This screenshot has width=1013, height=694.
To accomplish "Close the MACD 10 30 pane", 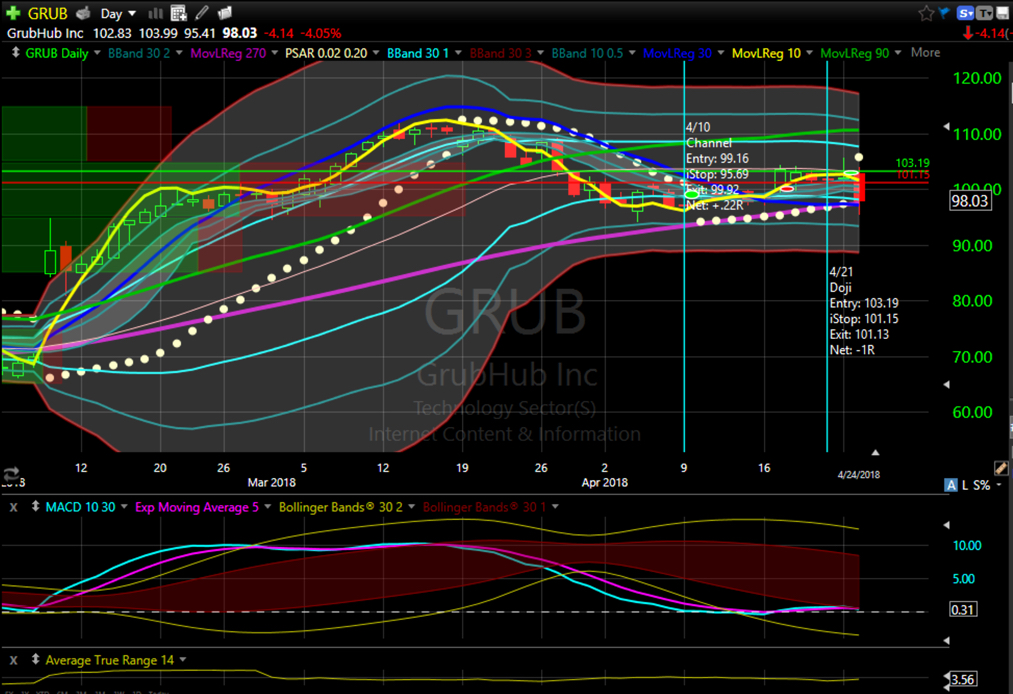I will (14, 507).
